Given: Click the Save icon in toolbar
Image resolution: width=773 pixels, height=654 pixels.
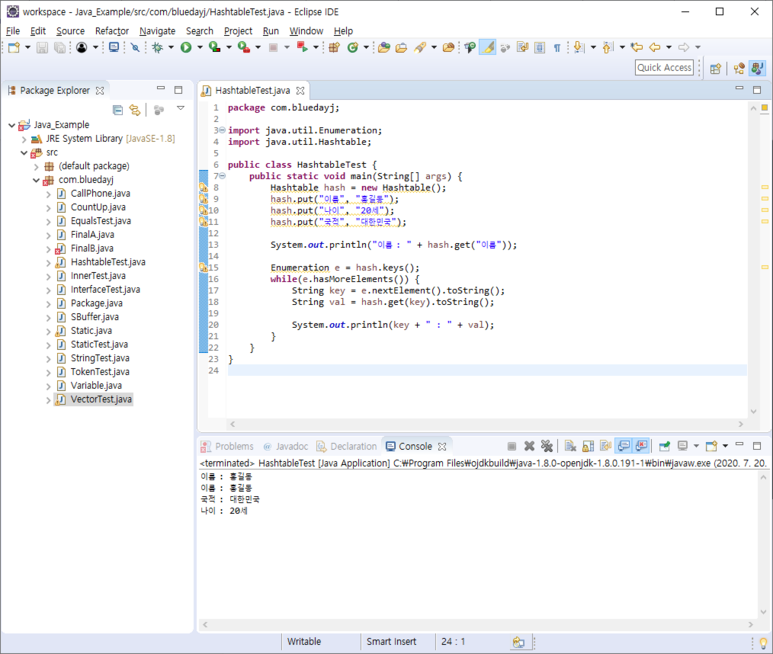Looking at the screenshot, I should pos(42,47).
